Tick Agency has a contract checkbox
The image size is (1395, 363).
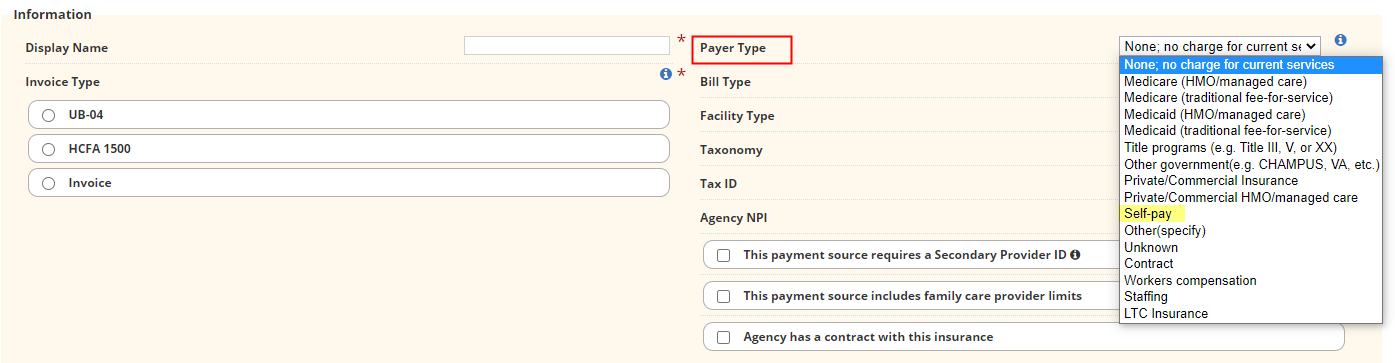coord(724,337)
